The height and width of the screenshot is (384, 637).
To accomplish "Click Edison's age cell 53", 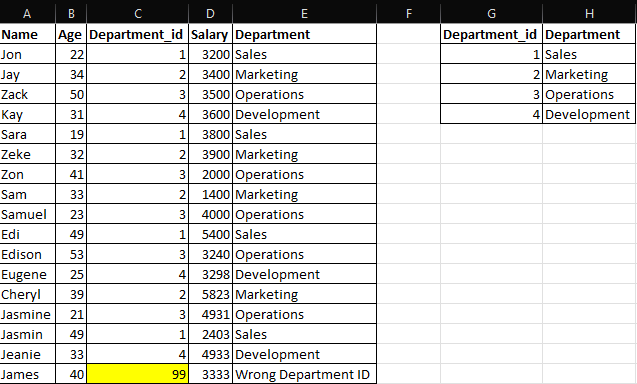I will pos(71,254).
